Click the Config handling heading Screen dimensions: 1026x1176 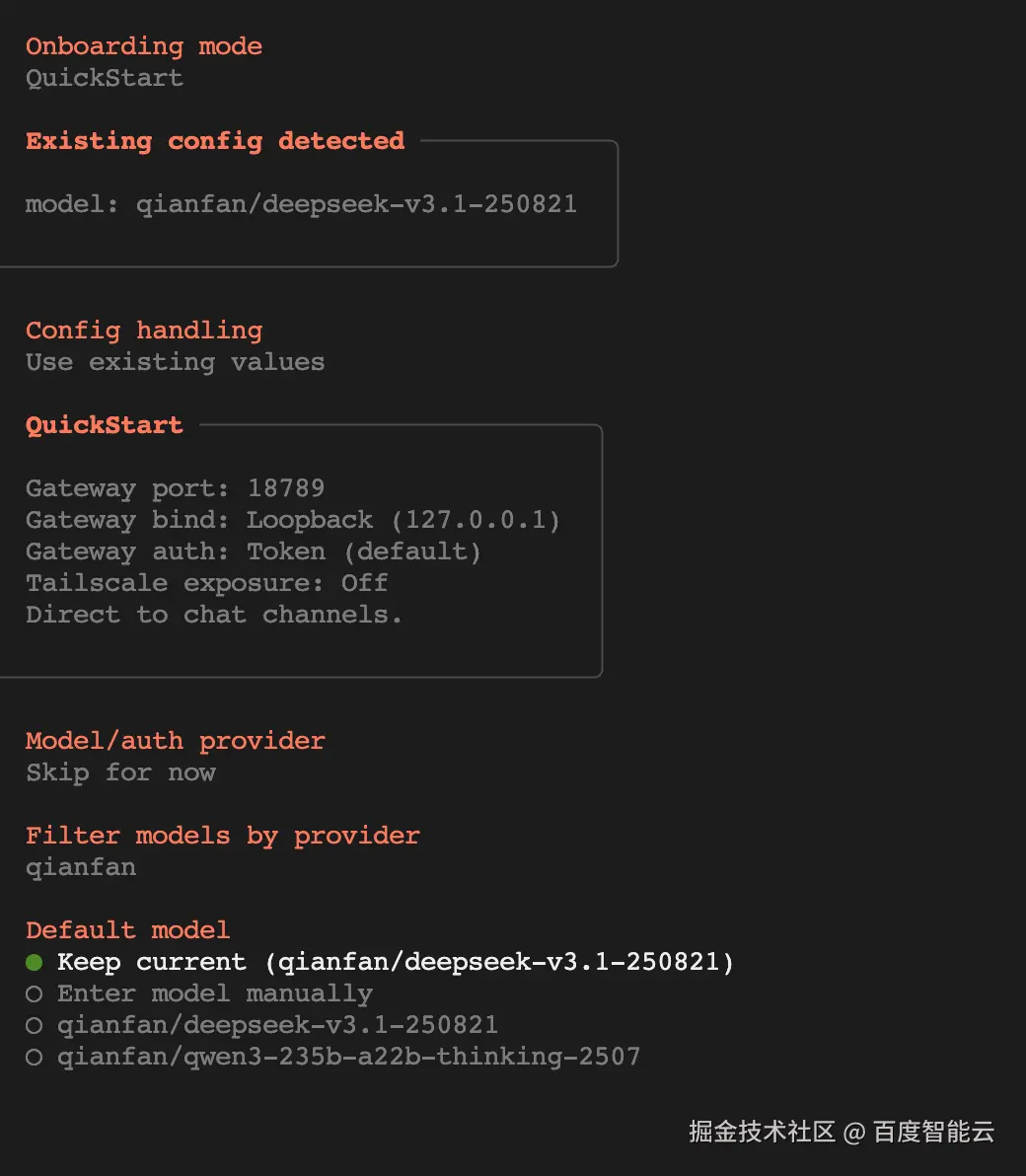click(x=144, y=331)
